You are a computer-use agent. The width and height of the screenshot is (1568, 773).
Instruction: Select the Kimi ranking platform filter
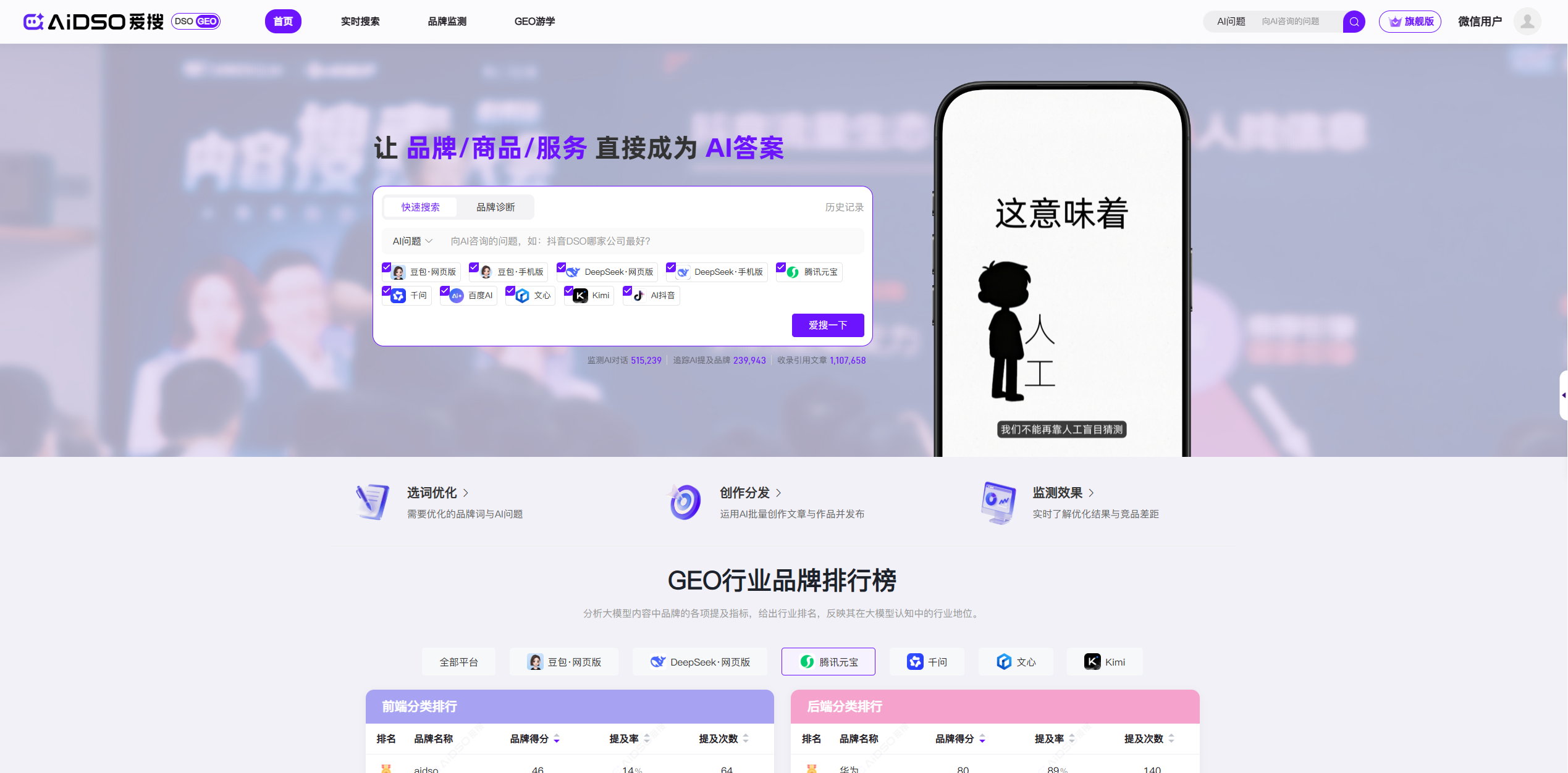(x=1104, y=662)
